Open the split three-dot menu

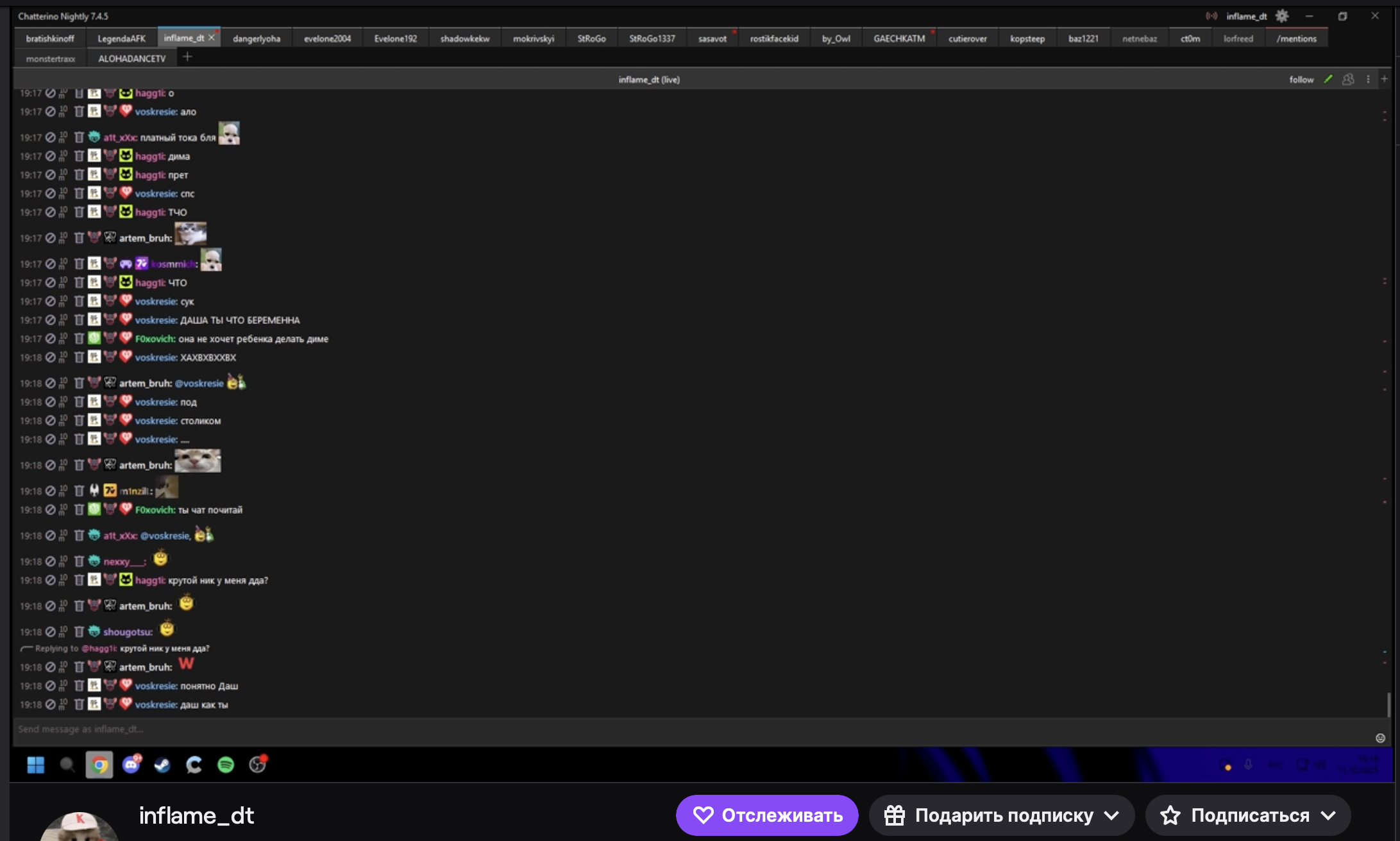coord(1368,79)
